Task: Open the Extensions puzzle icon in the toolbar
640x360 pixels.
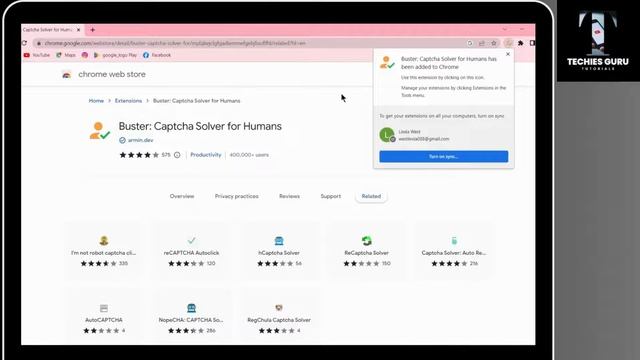Action: pyautogui.click(x=520, y=43)
